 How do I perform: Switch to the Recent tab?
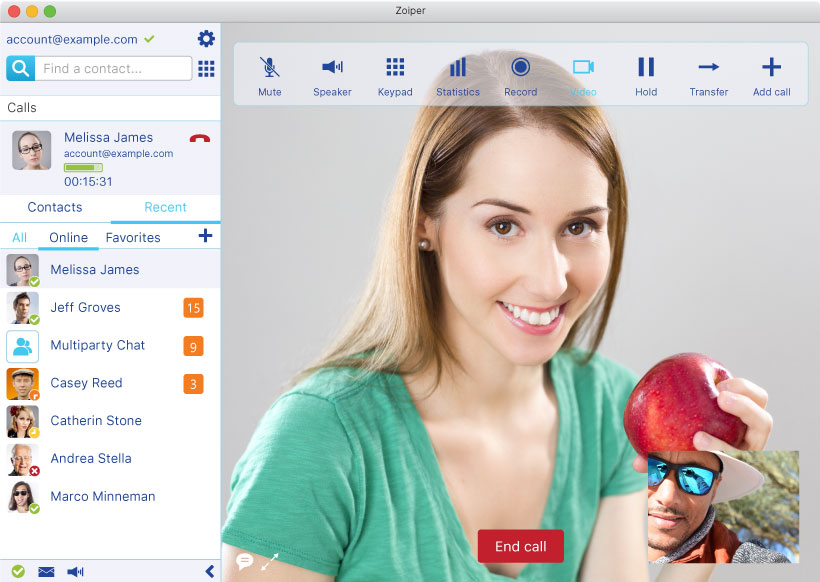165,207
